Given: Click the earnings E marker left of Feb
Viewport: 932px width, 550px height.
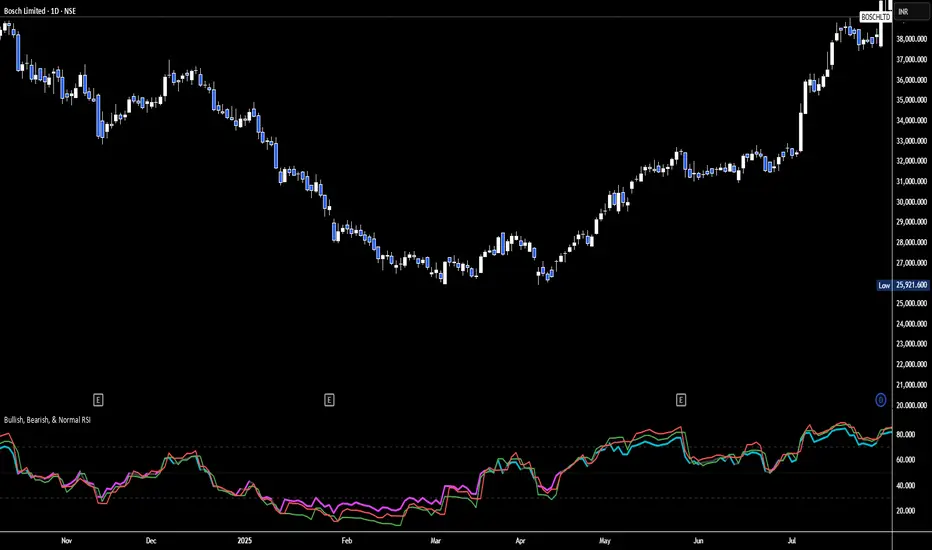Looking at the screenshot, I should [x=329, y=400].
